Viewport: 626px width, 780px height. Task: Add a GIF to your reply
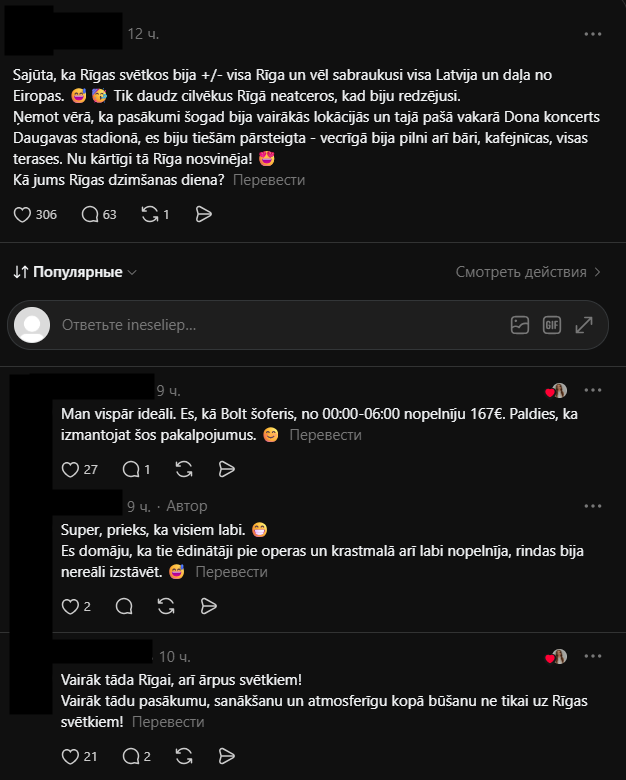[x=552, y=325]
